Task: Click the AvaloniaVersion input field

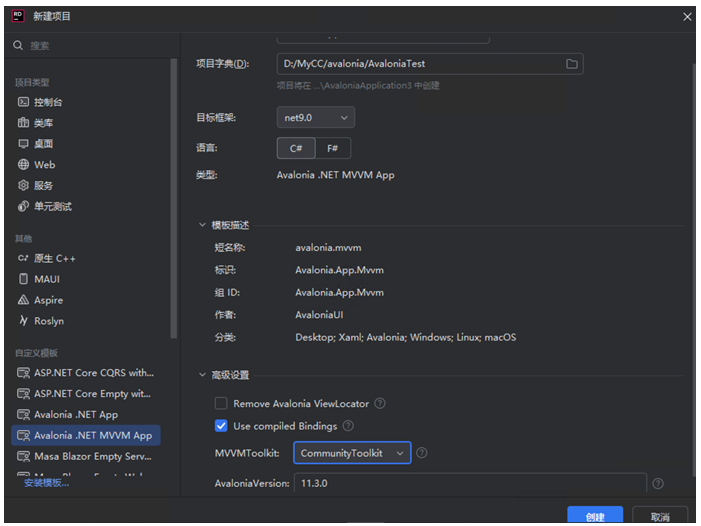Action: (x=470, y=484)
